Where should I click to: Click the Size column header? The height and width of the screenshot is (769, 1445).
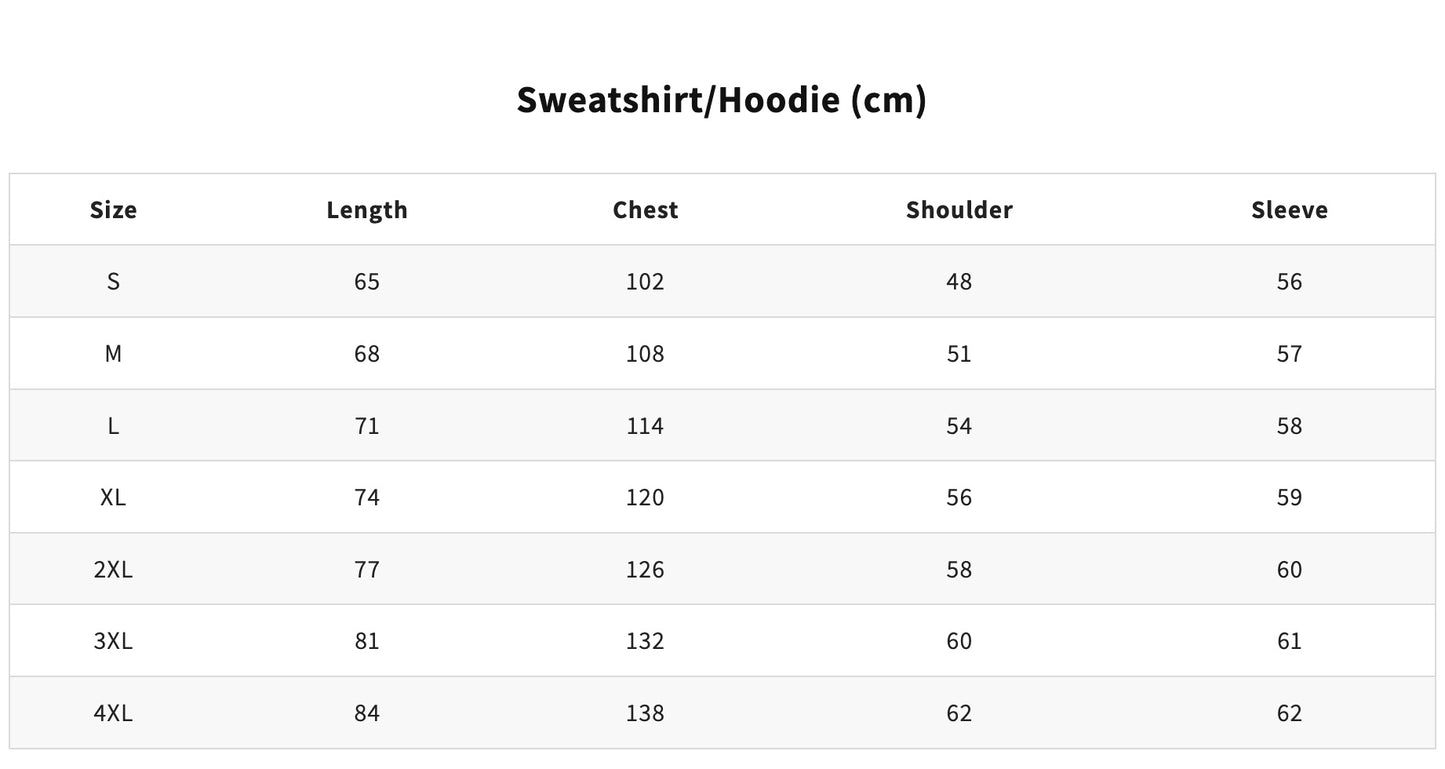tap(113, 210)
